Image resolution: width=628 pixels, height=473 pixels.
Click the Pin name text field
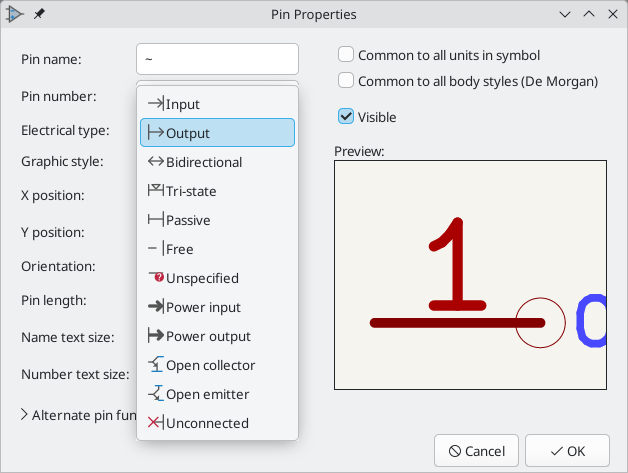(217, 59)
